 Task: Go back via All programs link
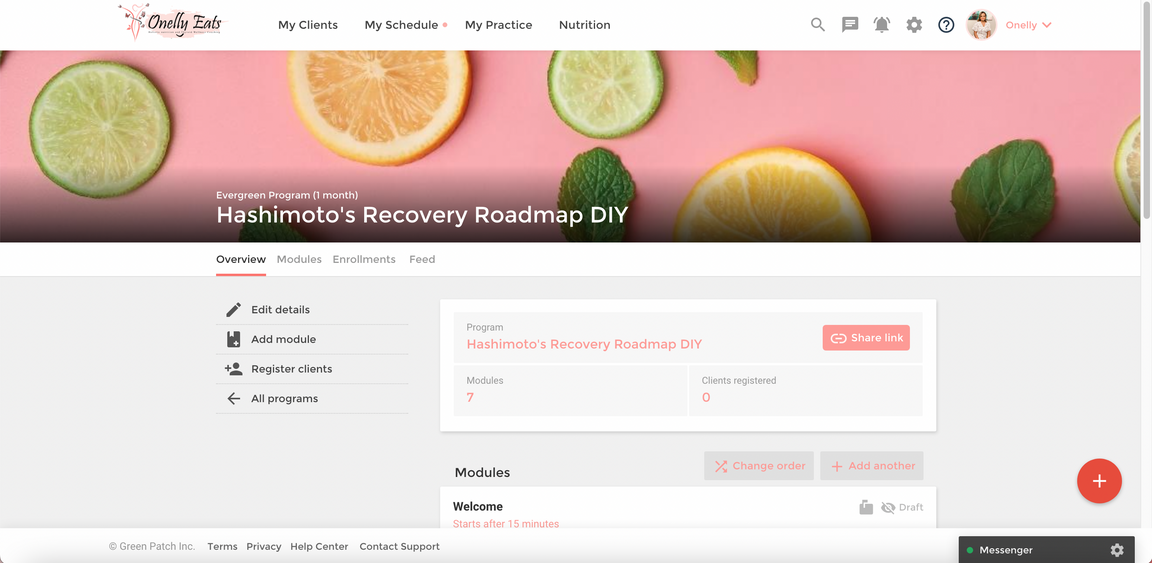(x=284, y=398)
